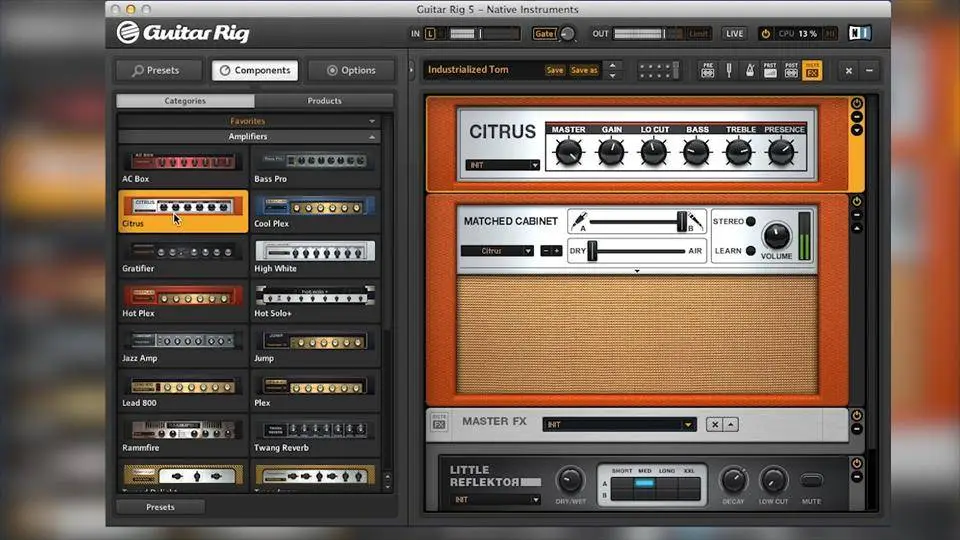Click the Native Instruments NI logo
Screen dimensions: 960x540
point(860,33)
